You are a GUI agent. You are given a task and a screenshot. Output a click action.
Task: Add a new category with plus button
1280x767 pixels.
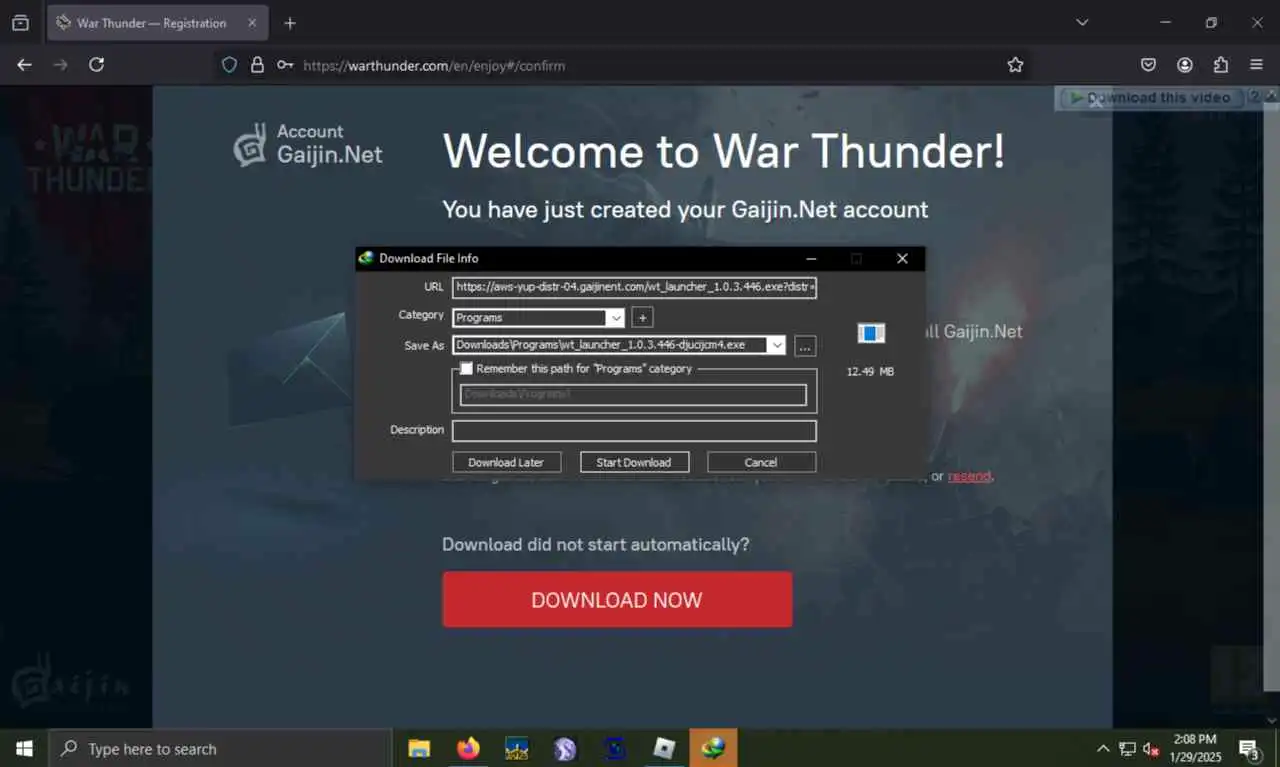643,318
